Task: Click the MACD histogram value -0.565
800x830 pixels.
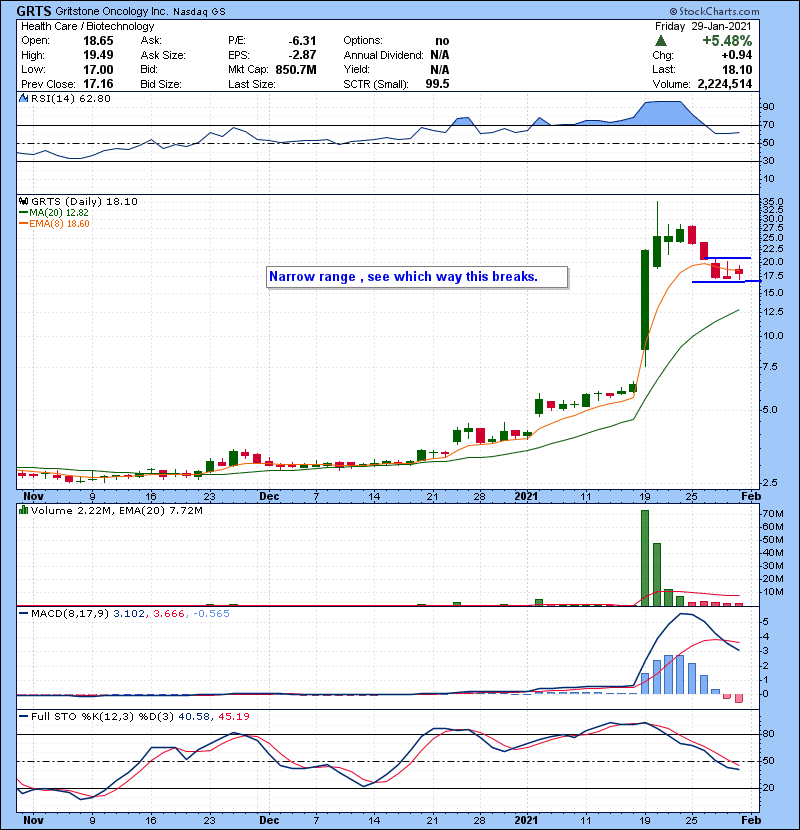Action: (x=211, y=614)
